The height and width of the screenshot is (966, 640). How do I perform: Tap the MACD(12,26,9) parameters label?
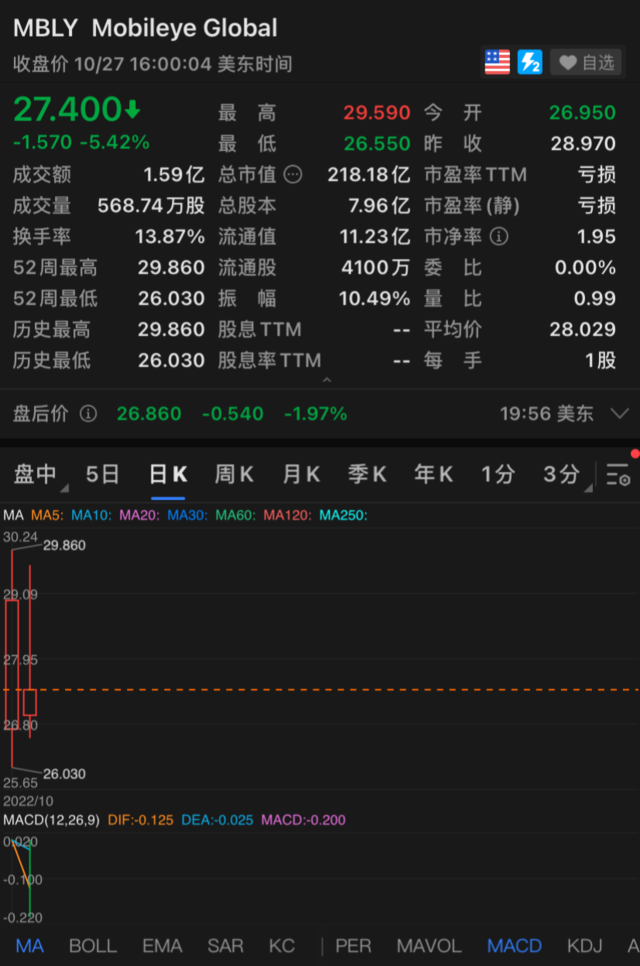coord(51,820)
